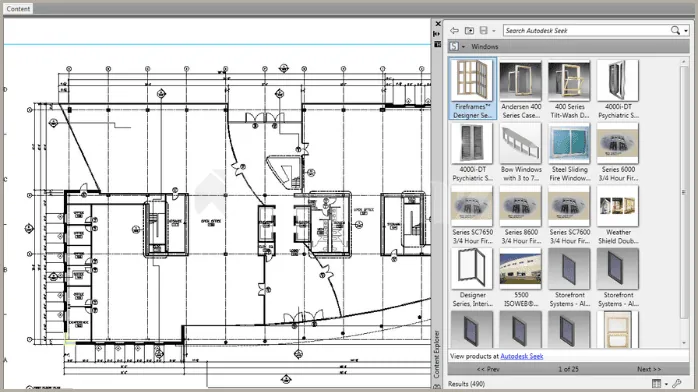Go to next page with Next >>
The height and width of the screenshot is (392, 698).
click(x=649, y=369)
